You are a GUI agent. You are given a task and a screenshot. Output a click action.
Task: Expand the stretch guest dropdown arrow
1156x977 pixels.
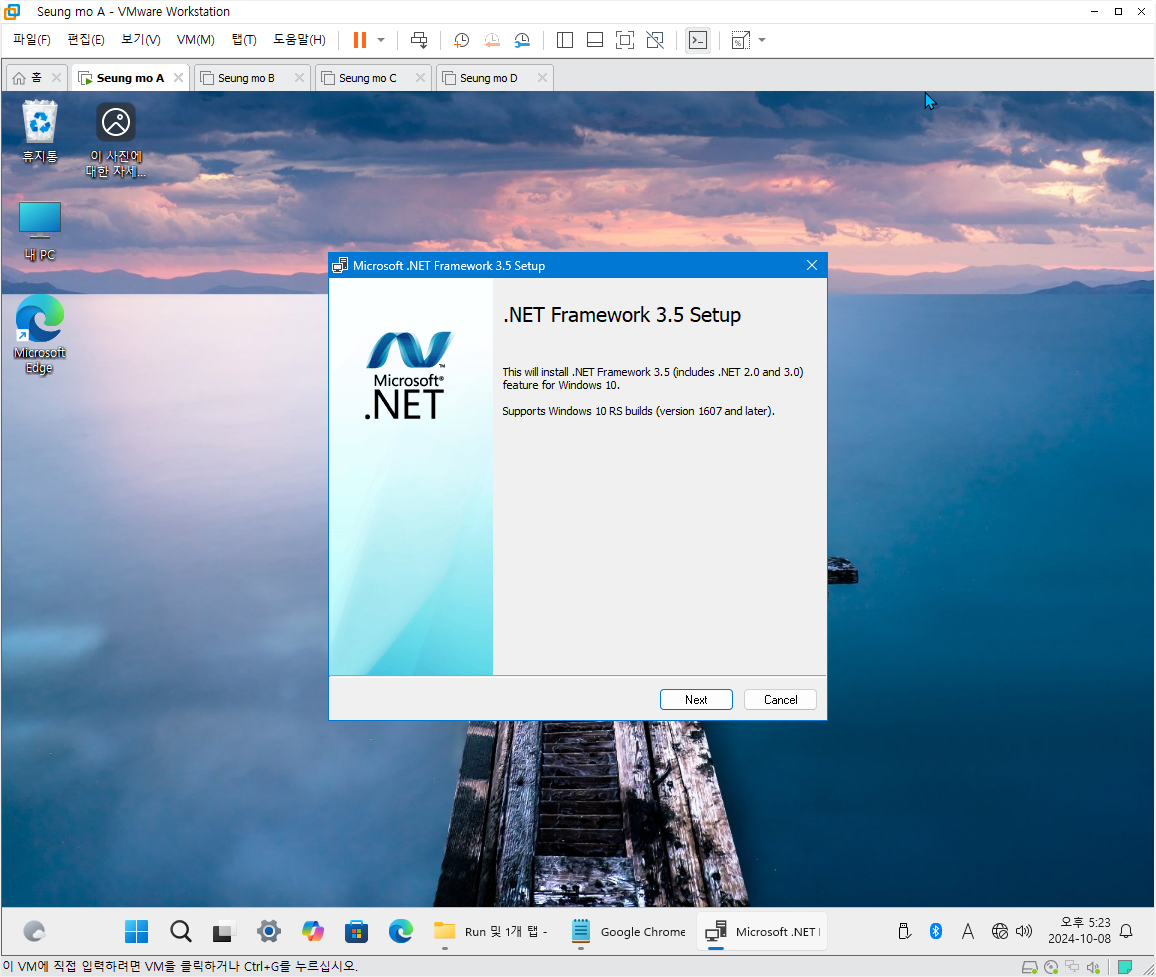pos(762,40)
